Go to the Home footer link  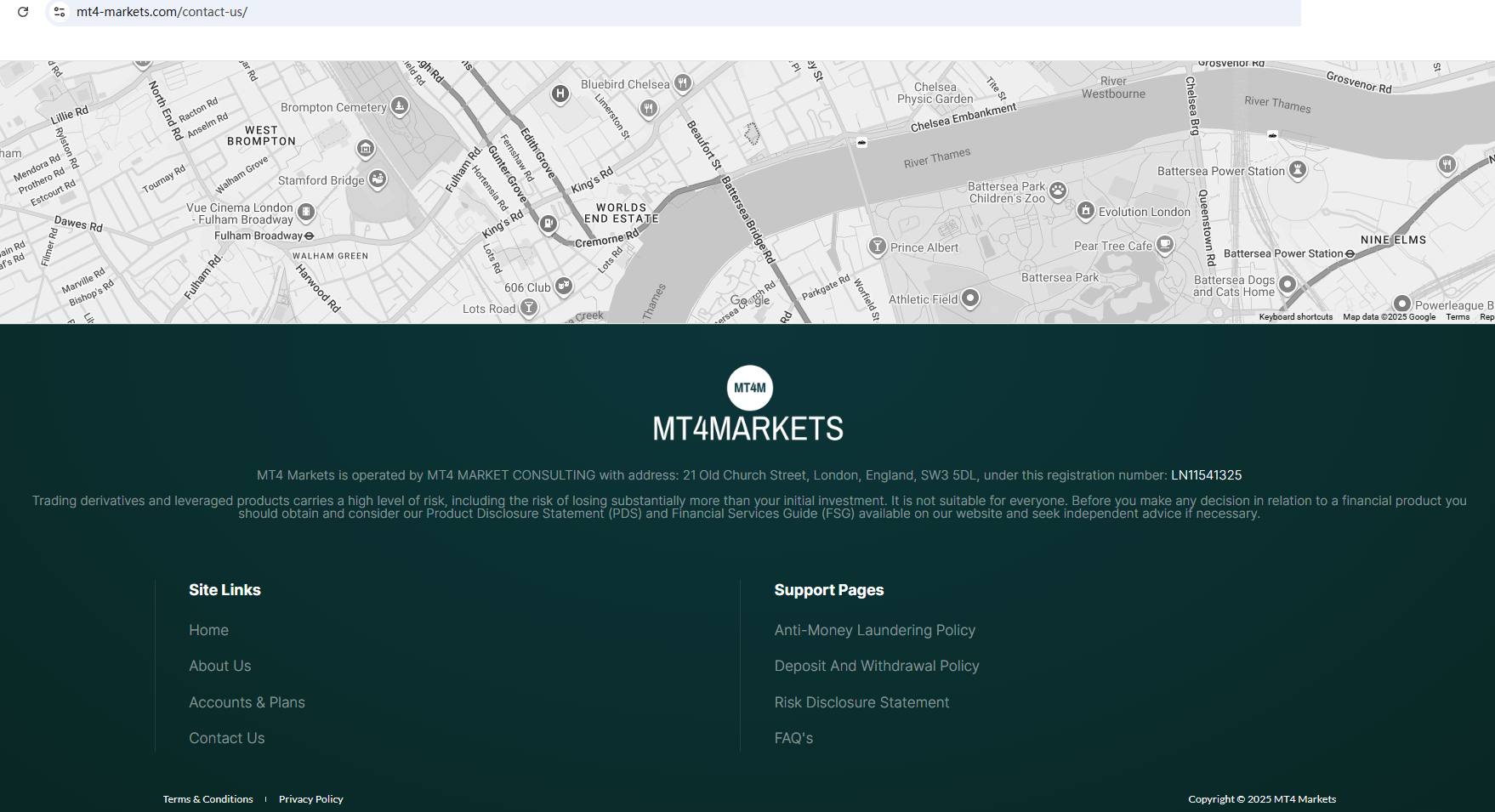[209, 630]
